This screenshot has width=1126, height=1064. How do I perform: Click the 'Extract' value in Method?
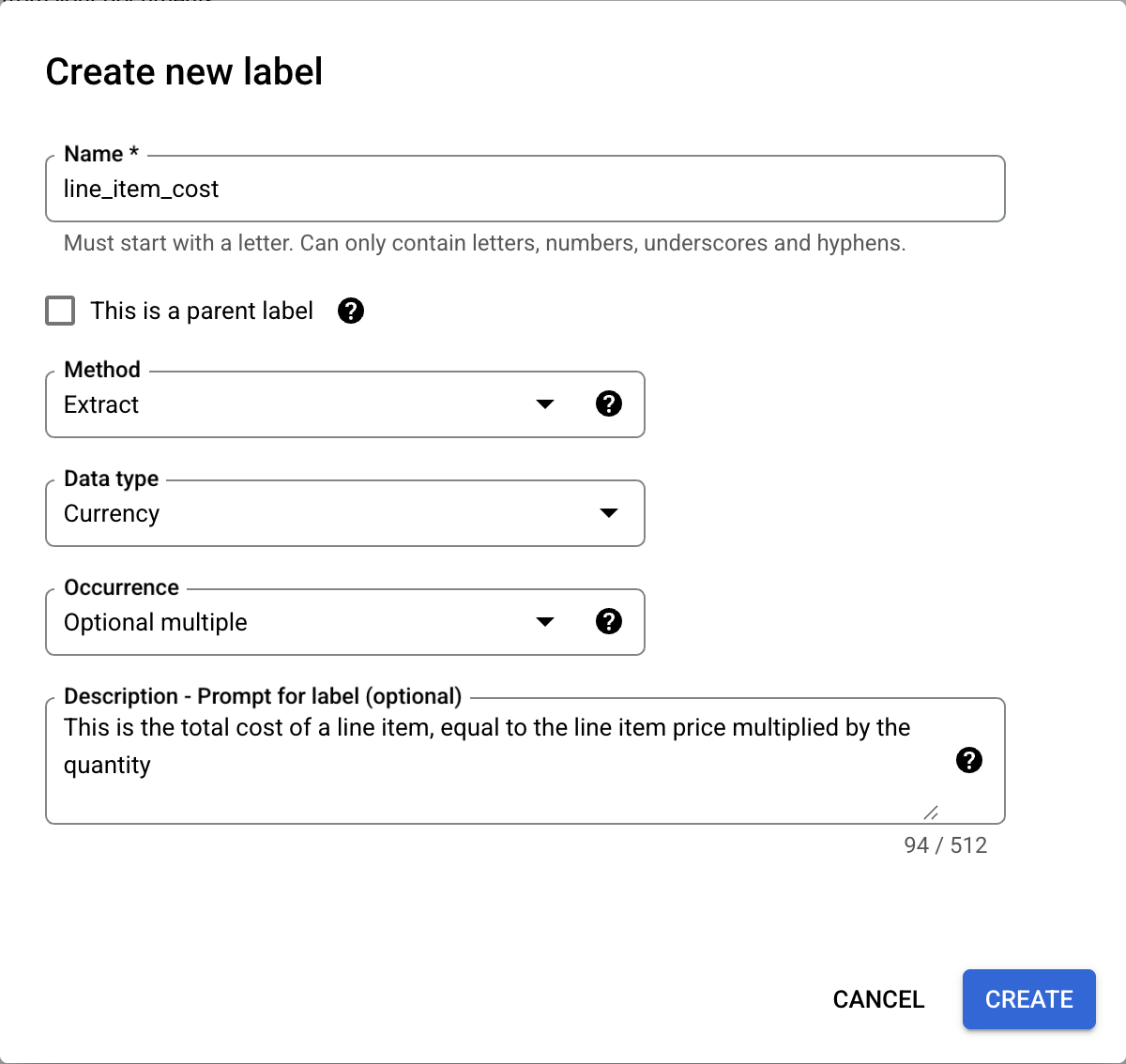coord(101,404)
